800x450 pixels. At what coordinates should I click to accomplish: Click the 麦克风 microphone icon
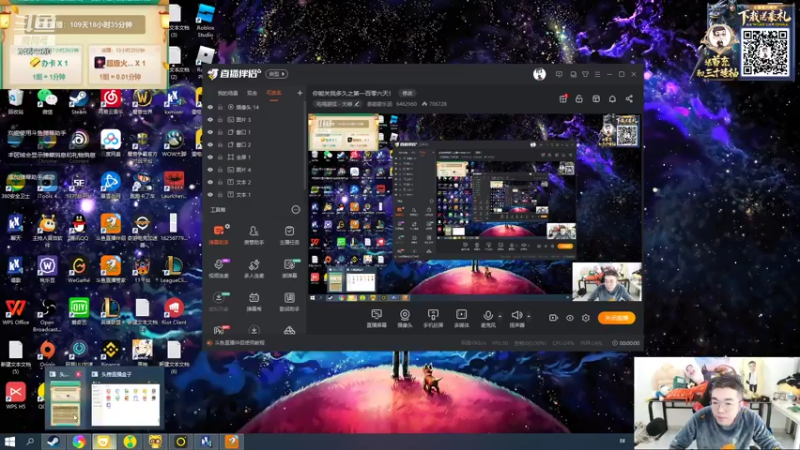pyautogui.click(x=488, y=316)
